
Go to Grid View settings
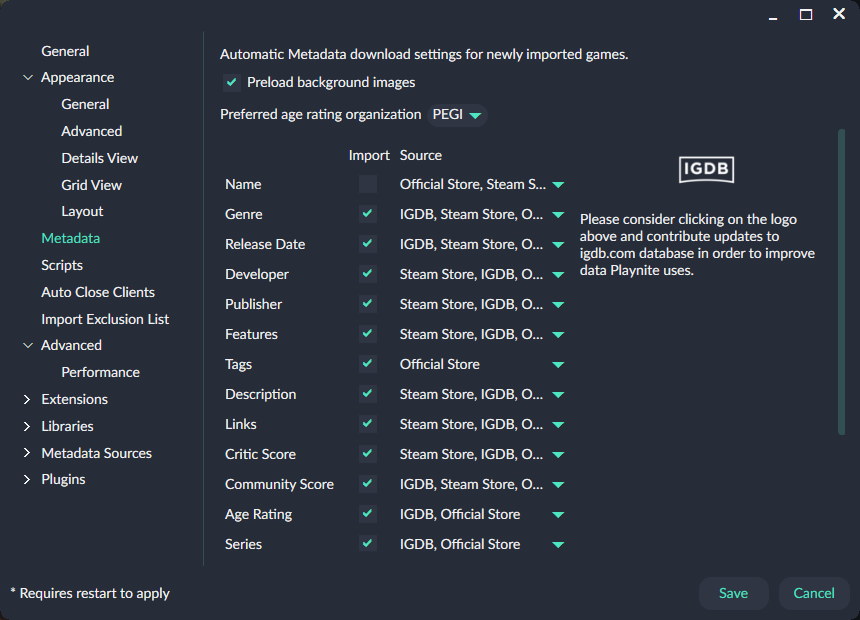click(91, 185)
